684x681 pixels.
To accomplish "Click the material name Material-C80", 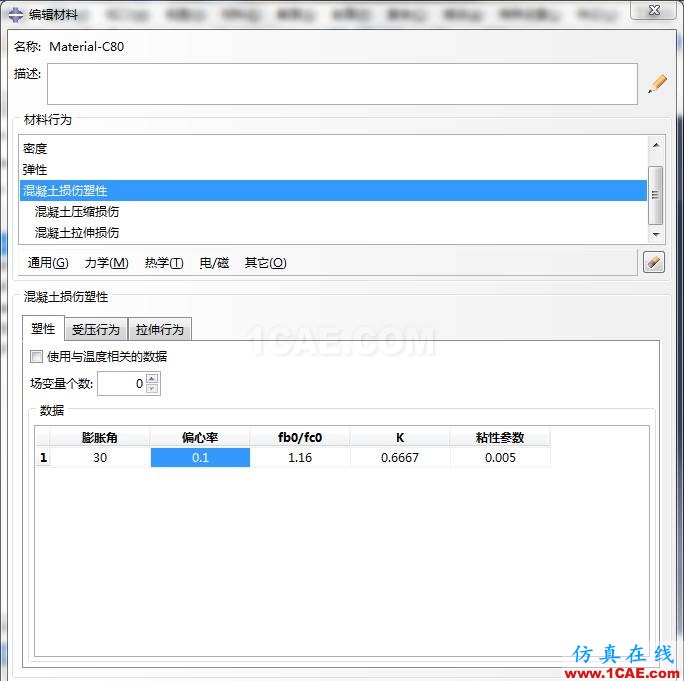I will pyautogui.click(x=86, y=47).
